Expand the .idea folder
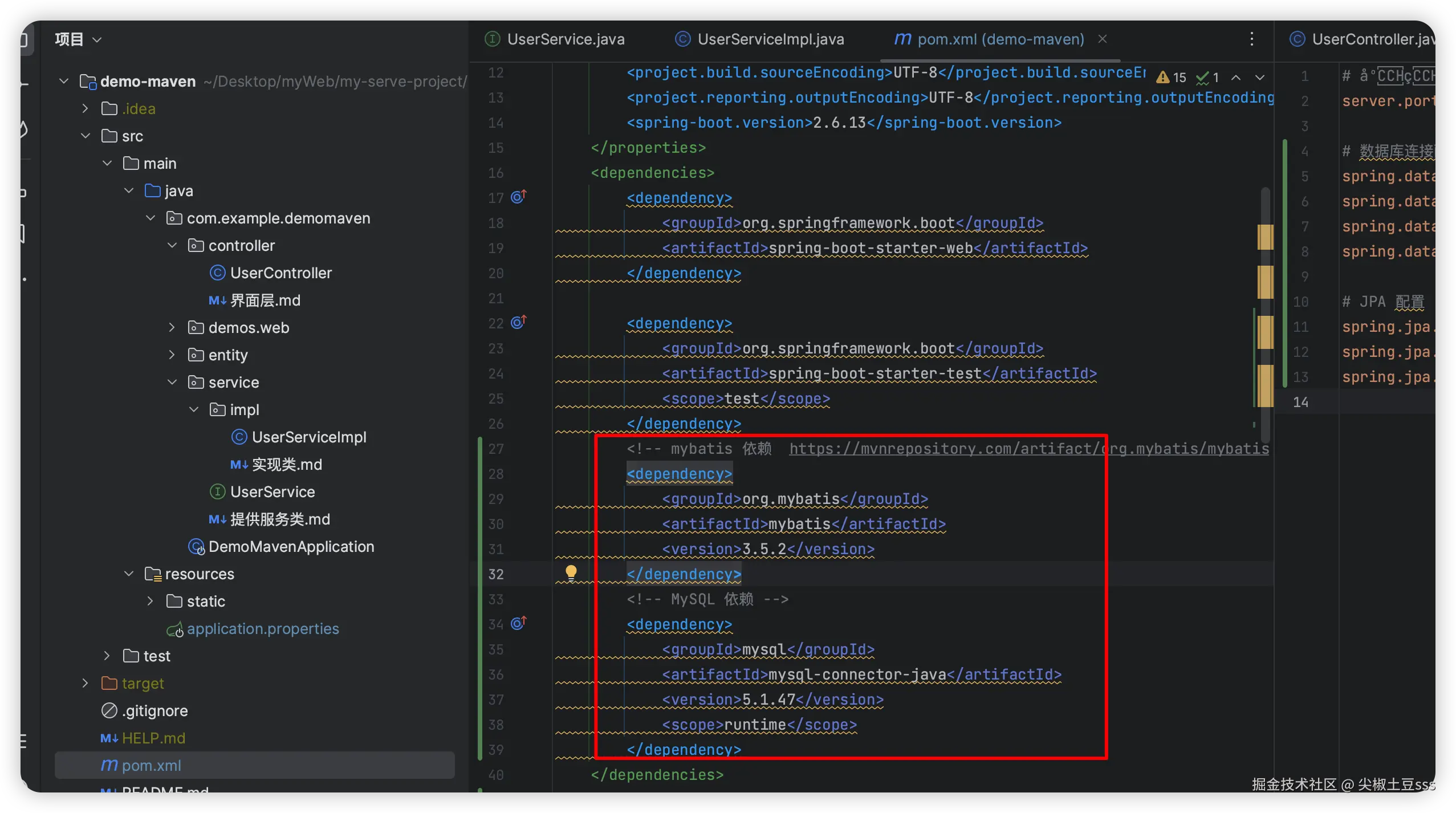The image size is (1456, 813). coord(85,108)
